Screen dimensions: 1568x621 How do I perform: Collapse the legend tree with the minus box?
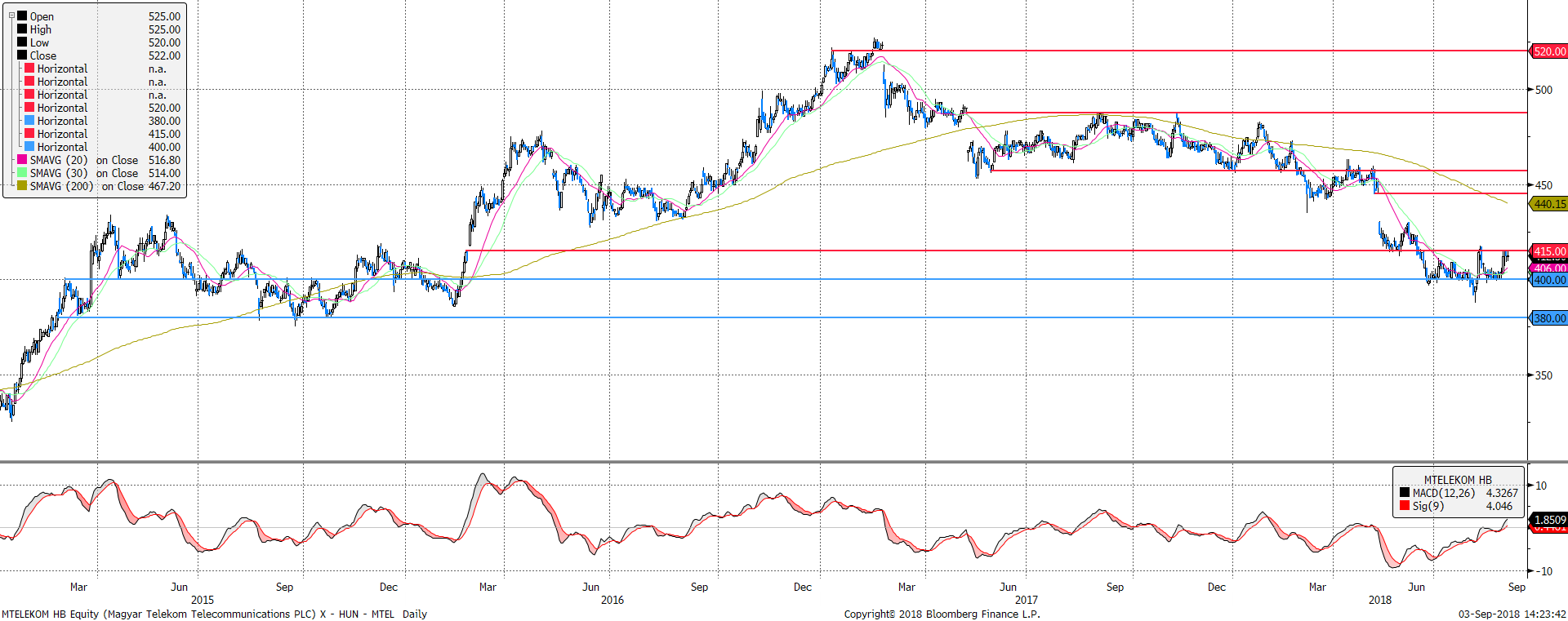pyautogui.click(x=11, y=16)
